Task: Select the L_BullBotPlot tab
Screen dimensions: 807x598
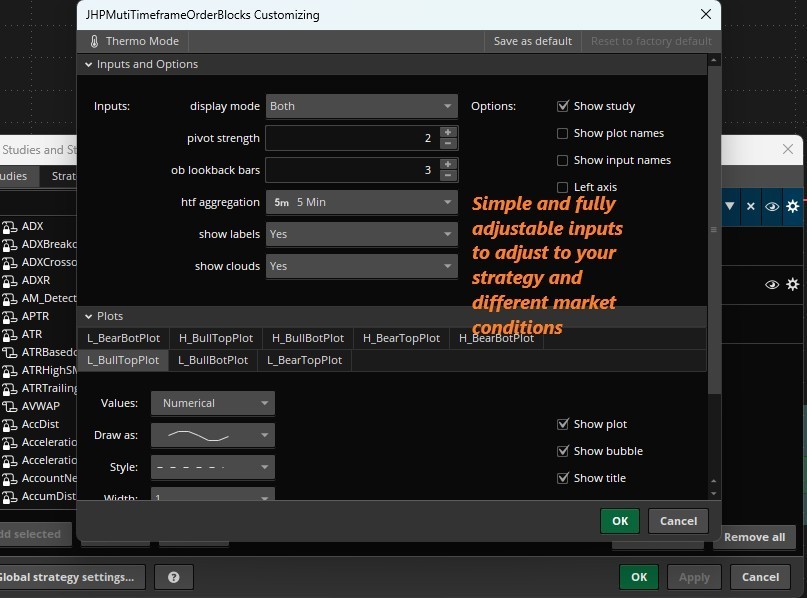Action: tap(212, 360)
